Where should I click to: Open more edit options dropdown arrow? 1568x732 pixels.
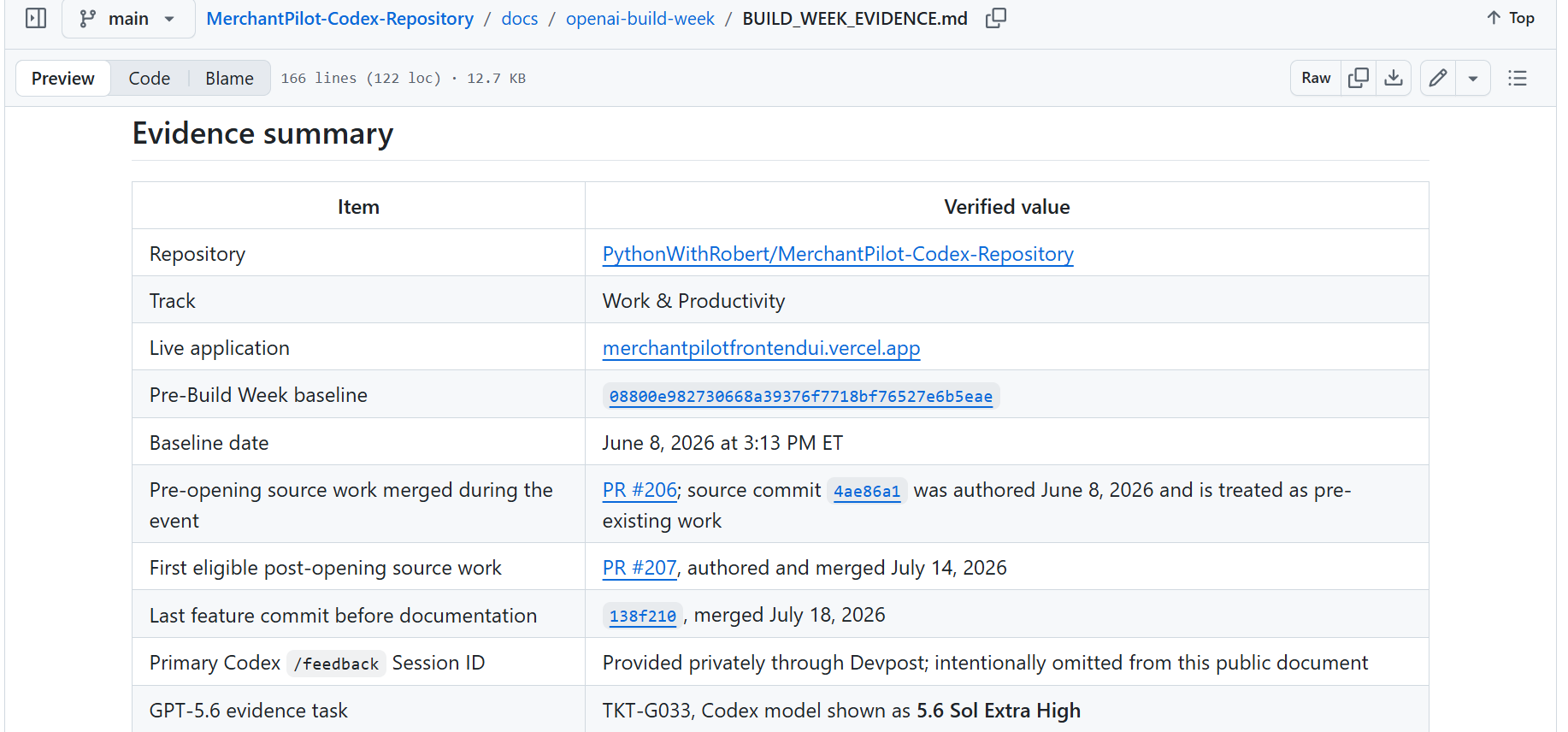[x=1473, y=78]
